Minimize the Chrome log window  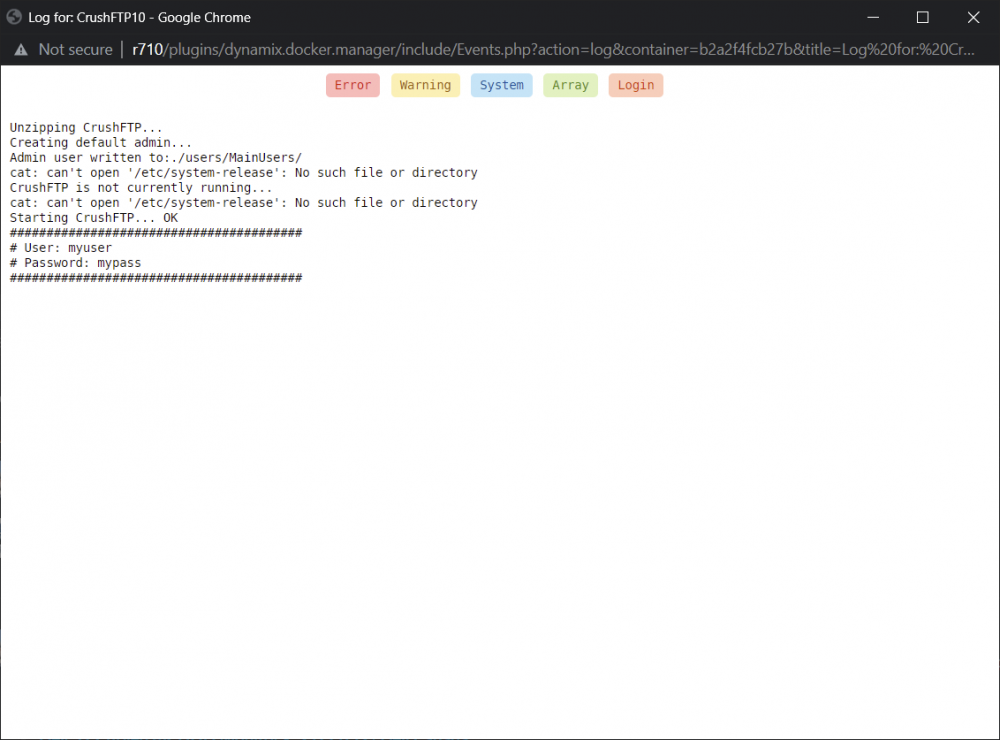click(873, 17)
